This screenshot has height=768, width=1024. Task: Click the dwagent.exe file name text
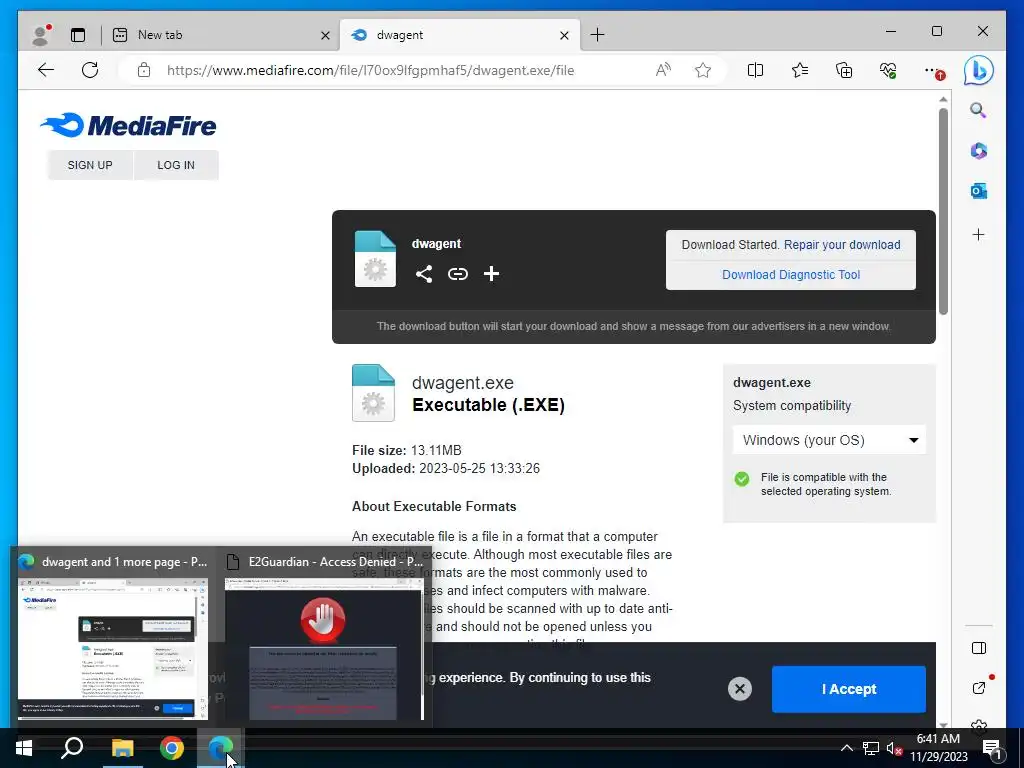[462, 383]
